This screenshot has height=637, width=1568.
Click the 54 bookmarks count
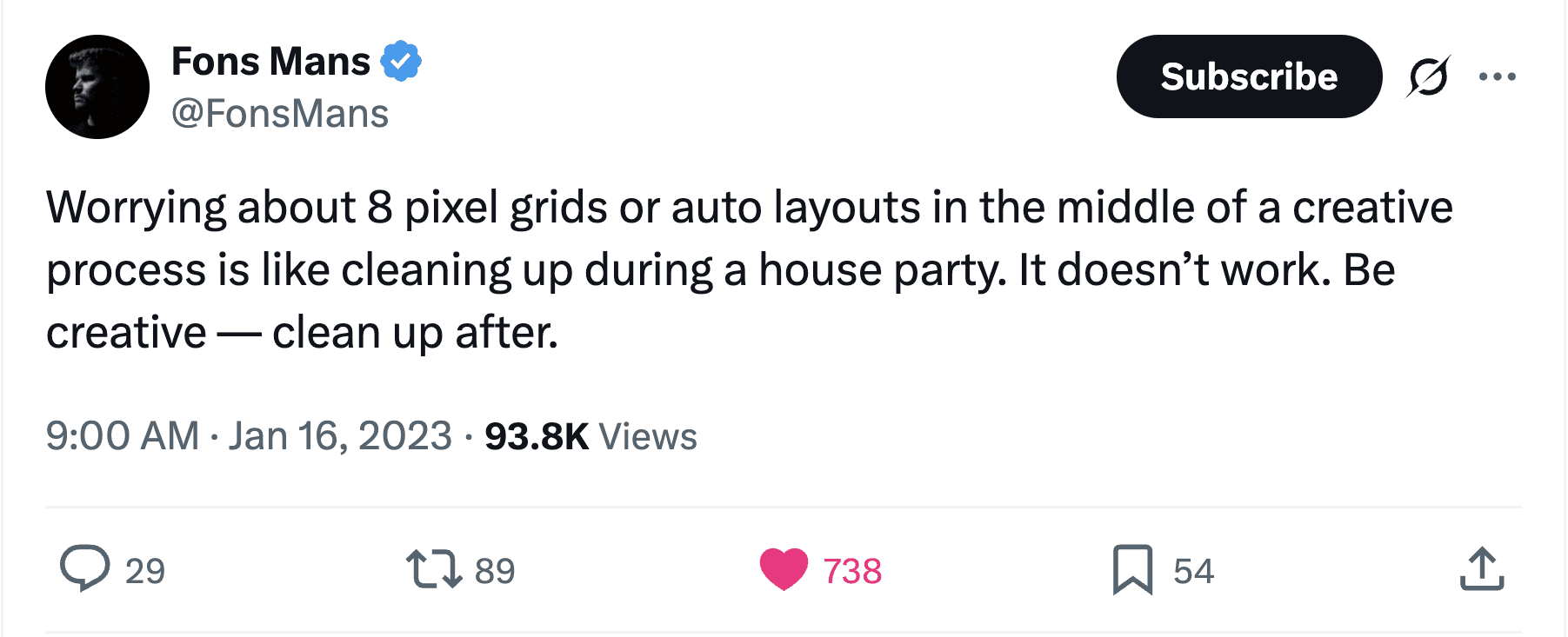click(1193, 571)
